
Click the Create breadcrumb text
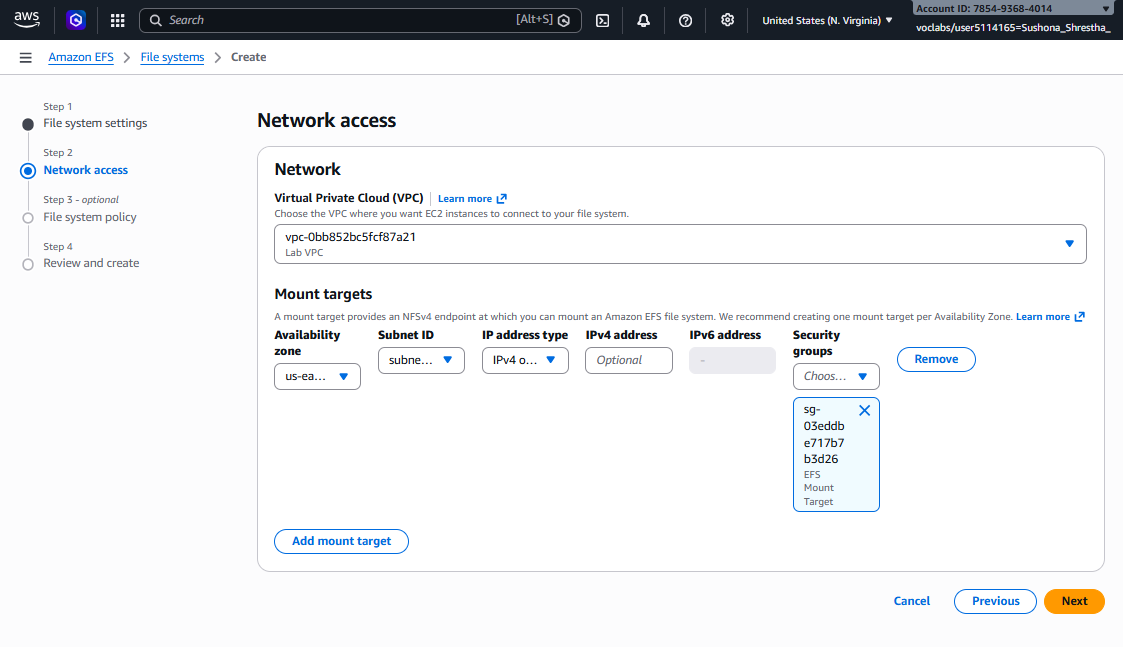point(249,57)
